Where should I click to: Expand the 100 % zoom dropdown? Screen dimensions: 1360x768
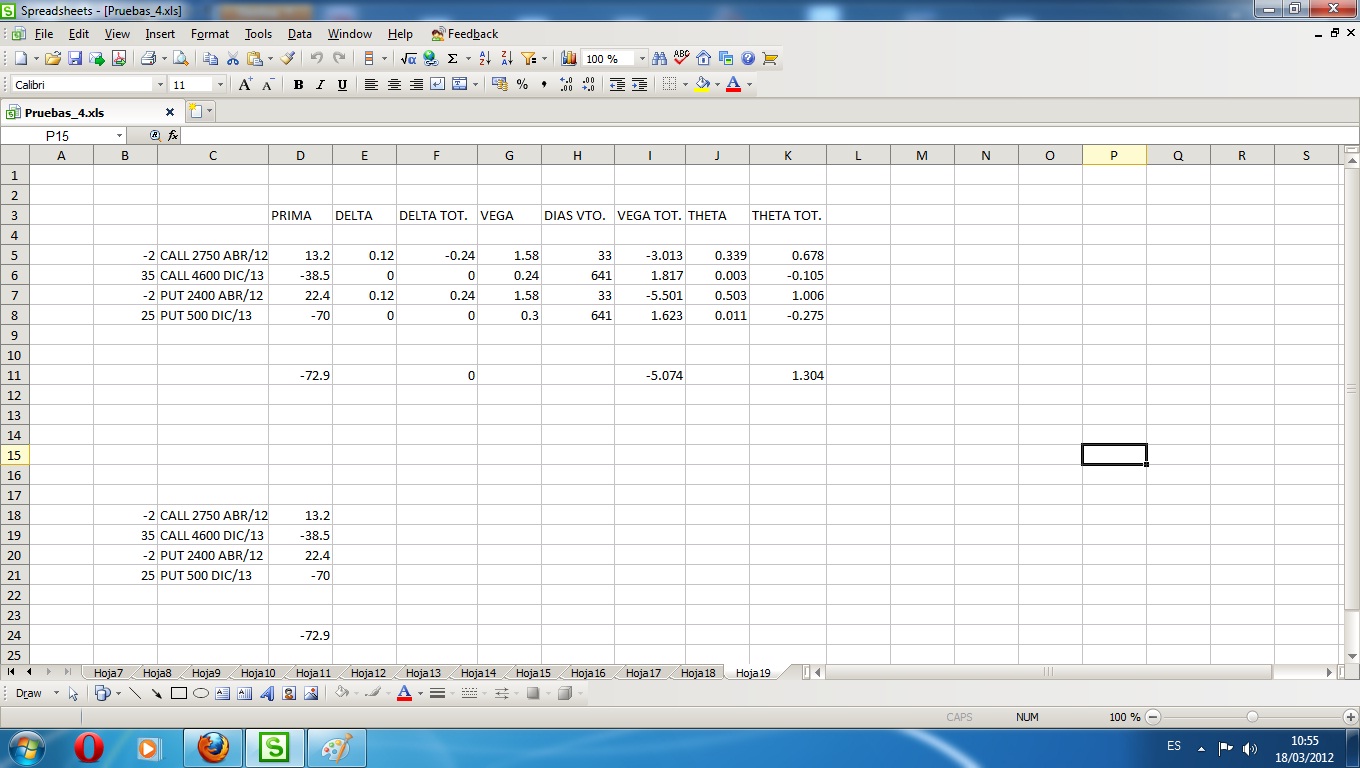coord(642,59)
